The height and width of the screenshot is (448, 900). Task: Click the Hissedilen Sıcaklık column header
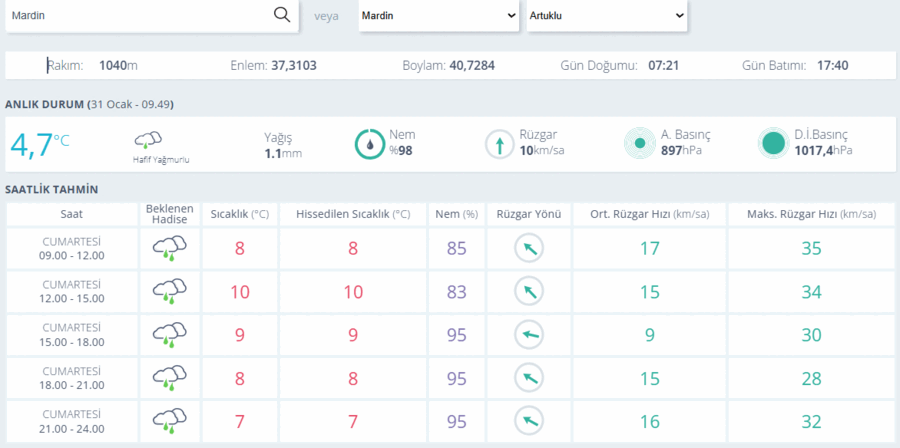(353, 215)
